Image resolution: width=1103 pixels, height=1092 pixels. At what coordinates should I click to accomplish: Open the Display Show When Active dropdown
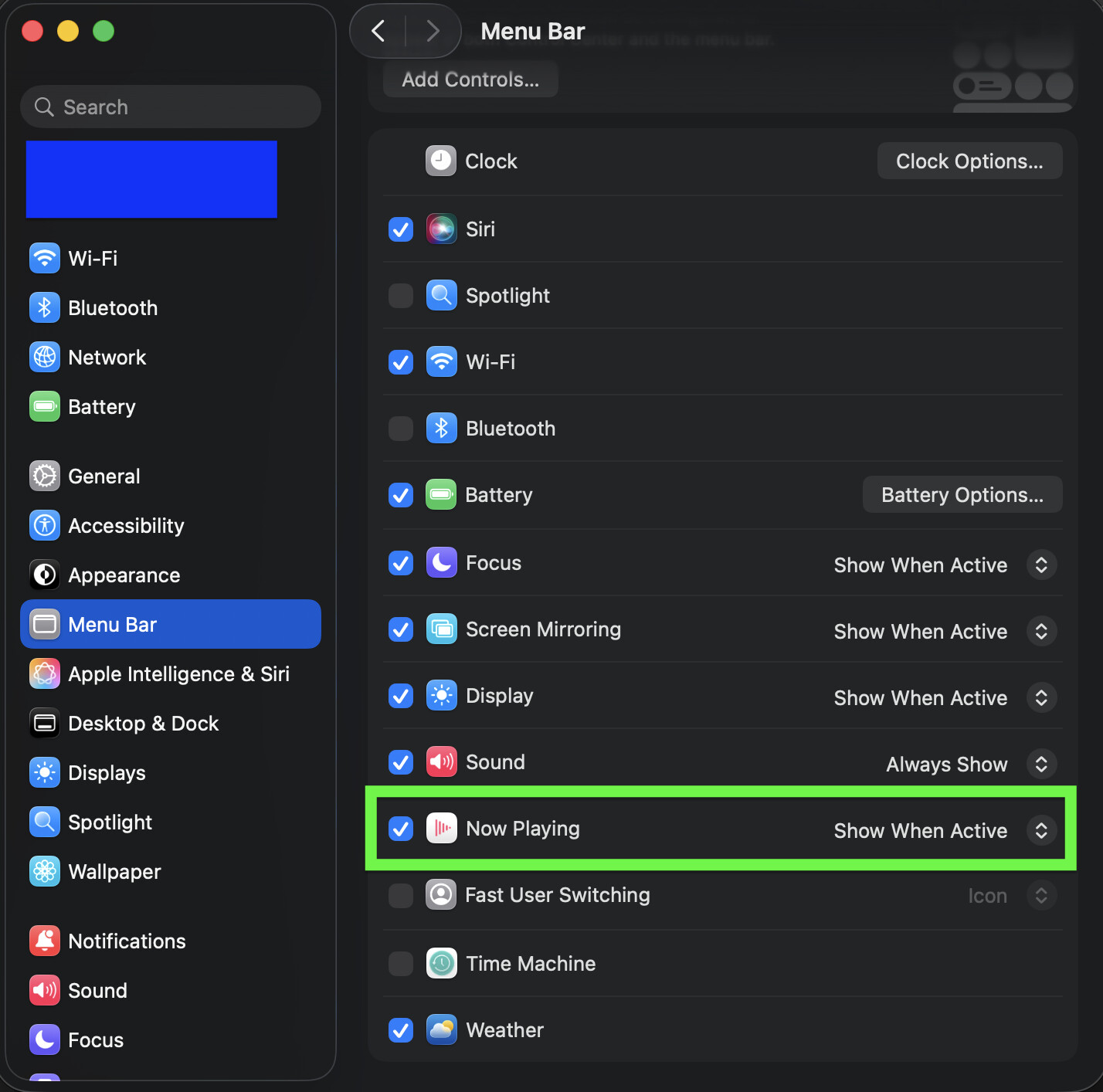[1041, 697]
